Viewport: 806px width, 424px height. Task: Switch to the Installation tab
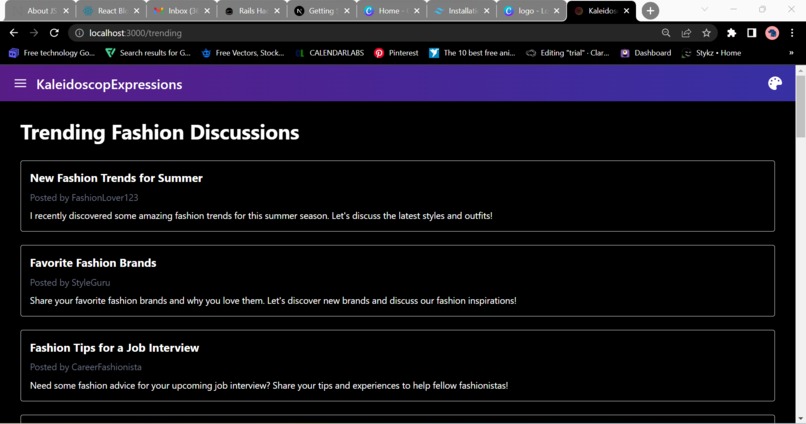[461, 11]
